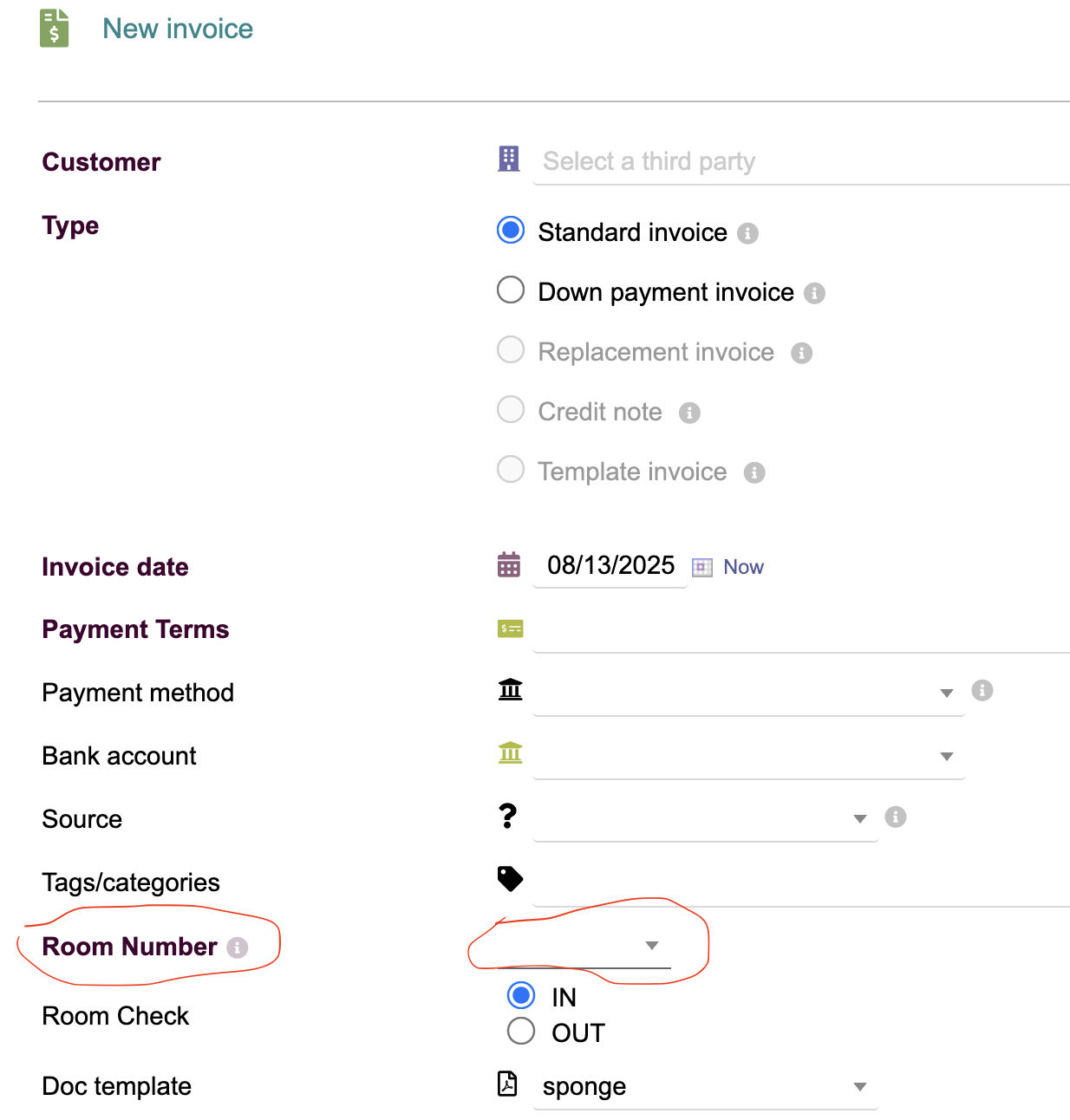The width and height of the screenshot is (1070, 1120).
Task: Select IN radio for Room Check
Action: [521, 995]
